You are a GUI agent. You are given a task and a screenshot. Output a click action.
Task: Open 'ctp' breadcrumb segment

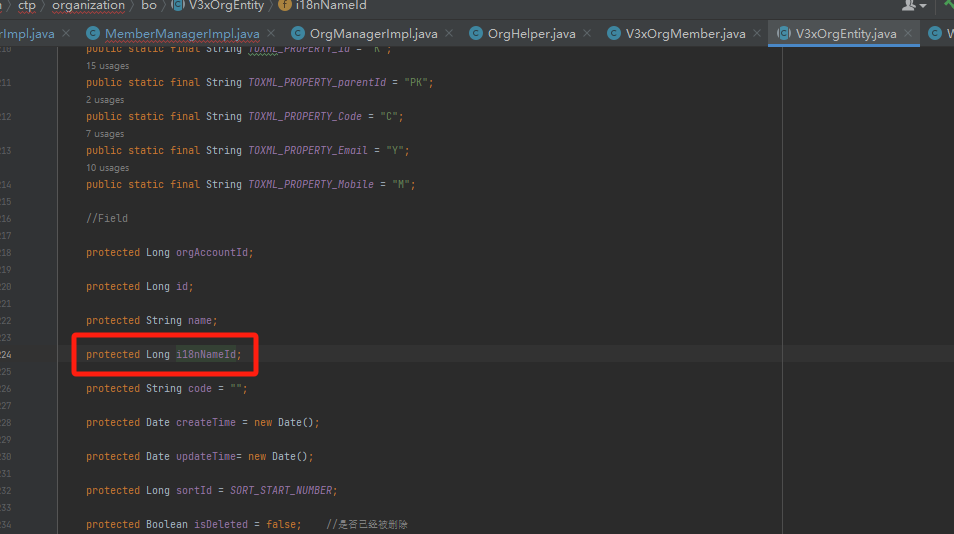pyautogui.click(x=27, y=5)
